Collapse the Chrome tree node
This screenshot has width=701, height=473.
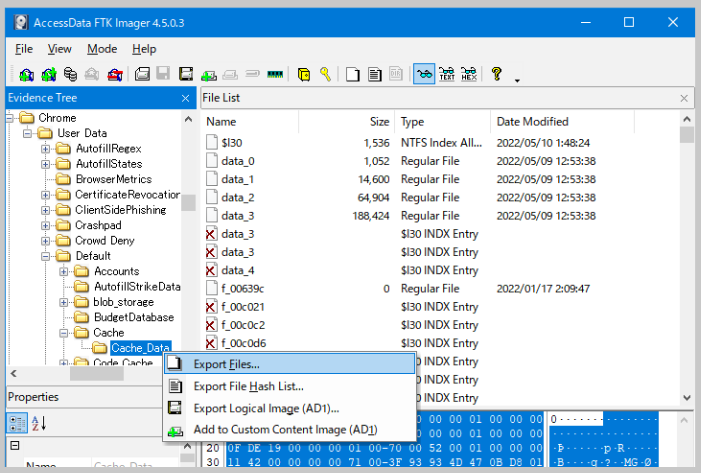pos(9,118)
